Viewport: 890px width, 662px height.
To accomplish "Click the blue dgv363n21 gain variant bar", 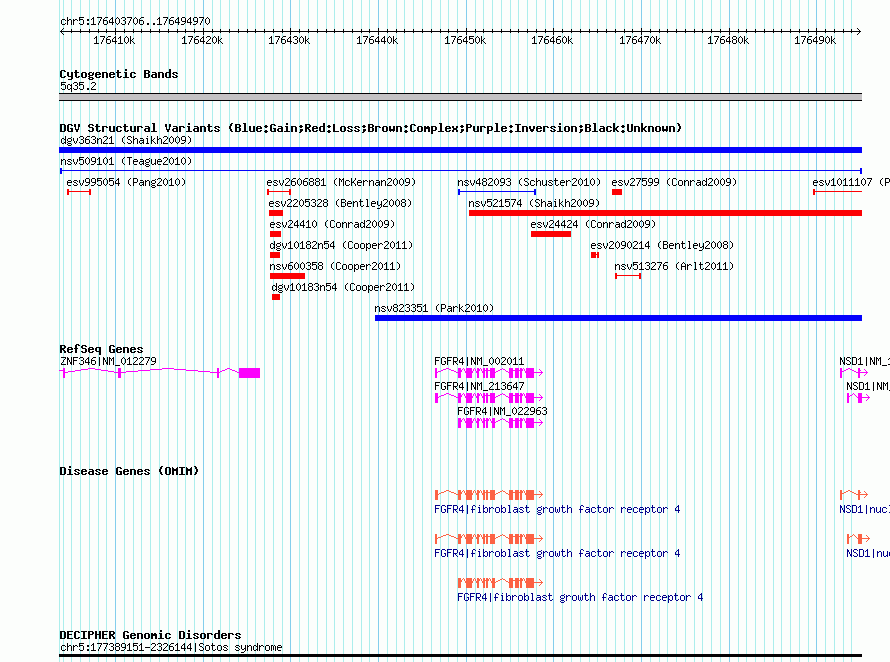I will [460, 150].
